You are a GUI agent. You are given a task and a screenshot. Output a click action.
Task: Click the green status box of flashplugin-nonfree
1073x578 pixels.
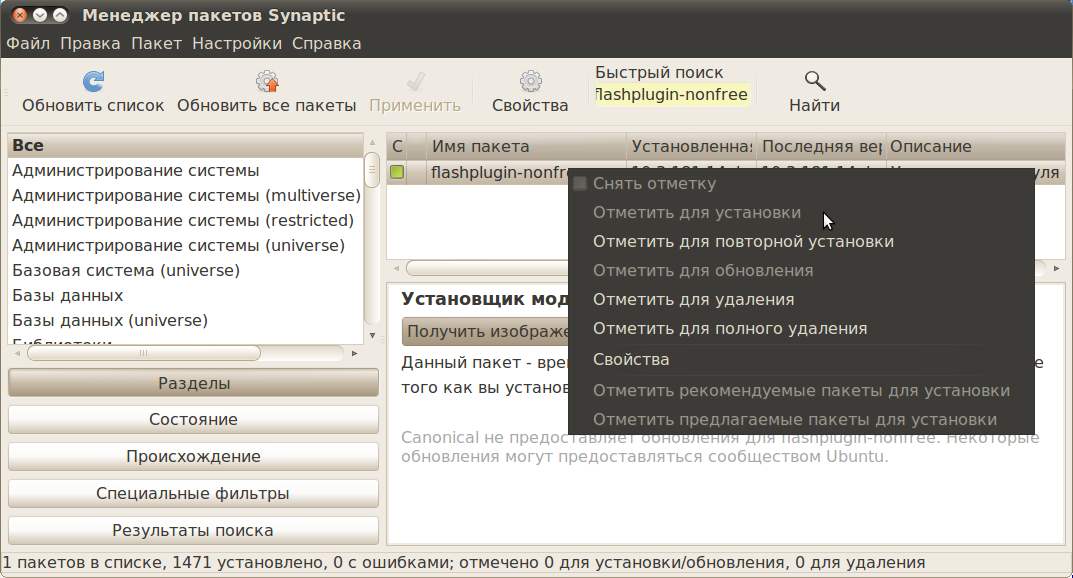pos(397,172)
